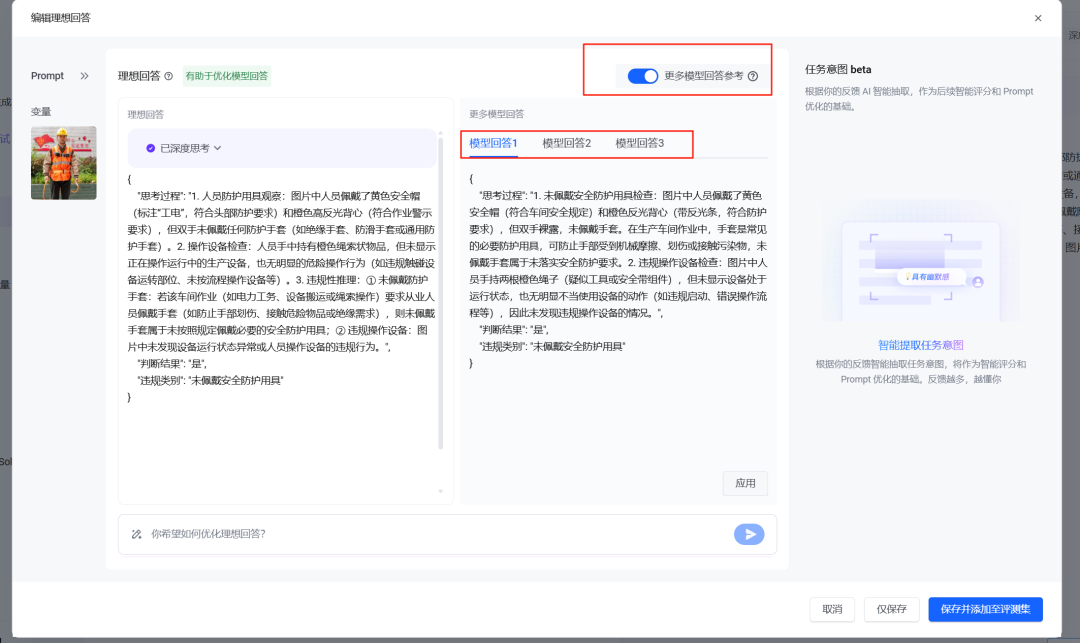The width and height of the screenshot is (1080, 643).
Task: Toggle off 更多模型回答参考 switch
Action: 642,76
